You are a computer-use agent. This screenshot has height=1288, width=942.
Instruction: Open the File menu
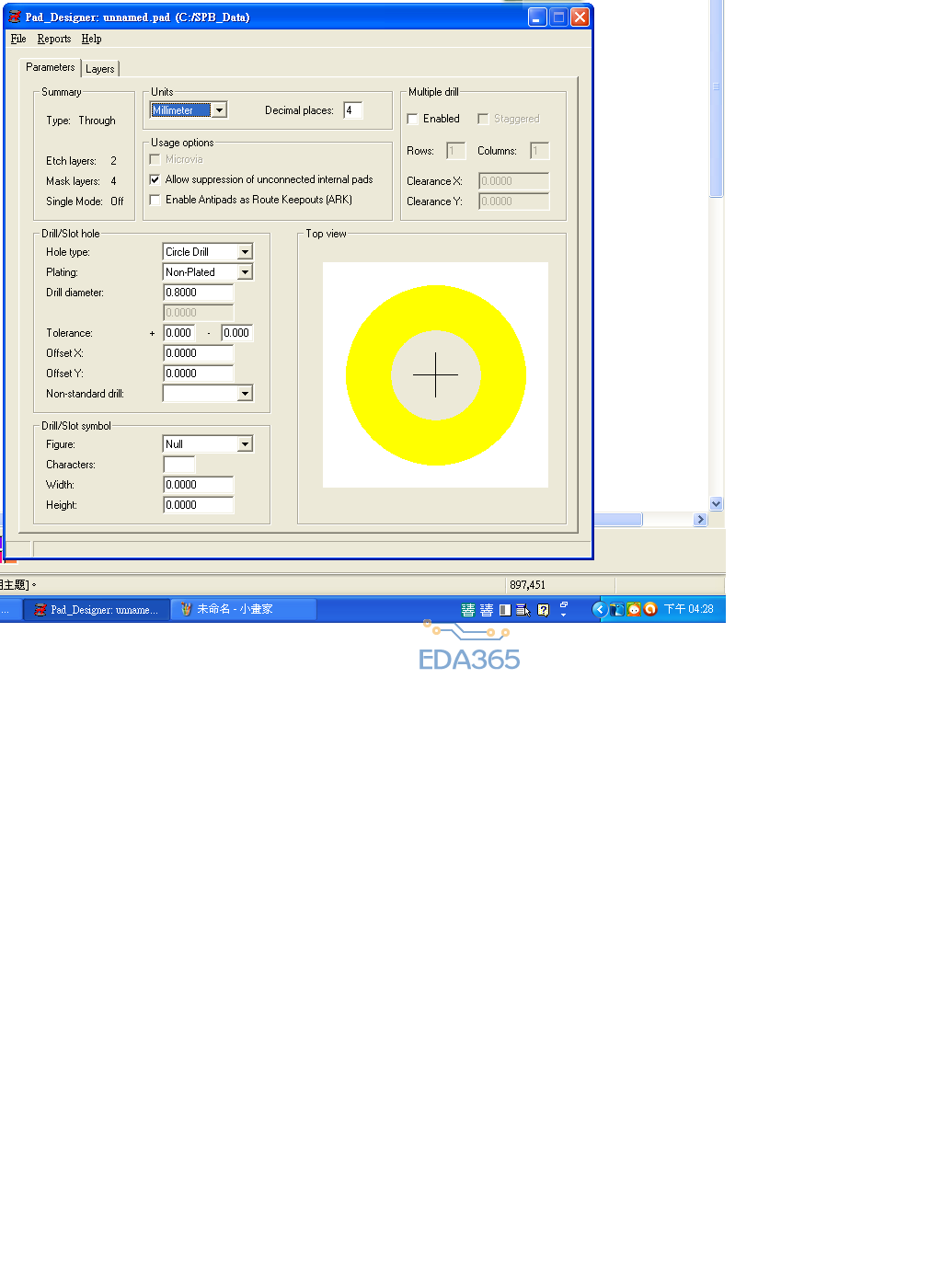18,39
